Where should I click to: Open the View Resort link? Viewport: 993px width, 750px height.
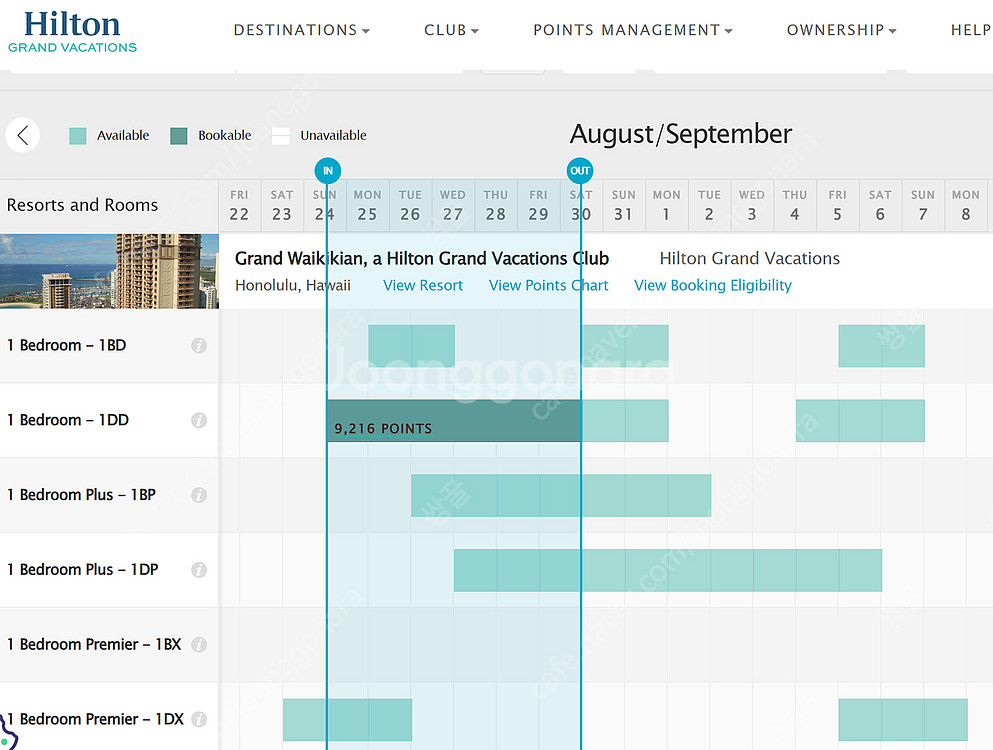(x=423, y=285)
